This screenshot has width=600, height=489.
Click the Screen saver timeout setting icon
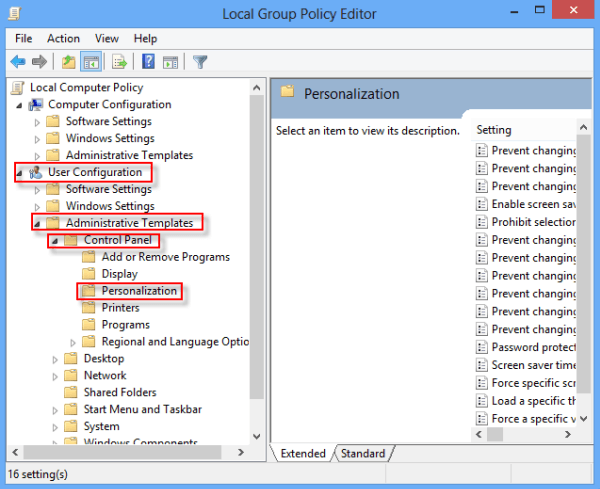[x=481, y=365]
